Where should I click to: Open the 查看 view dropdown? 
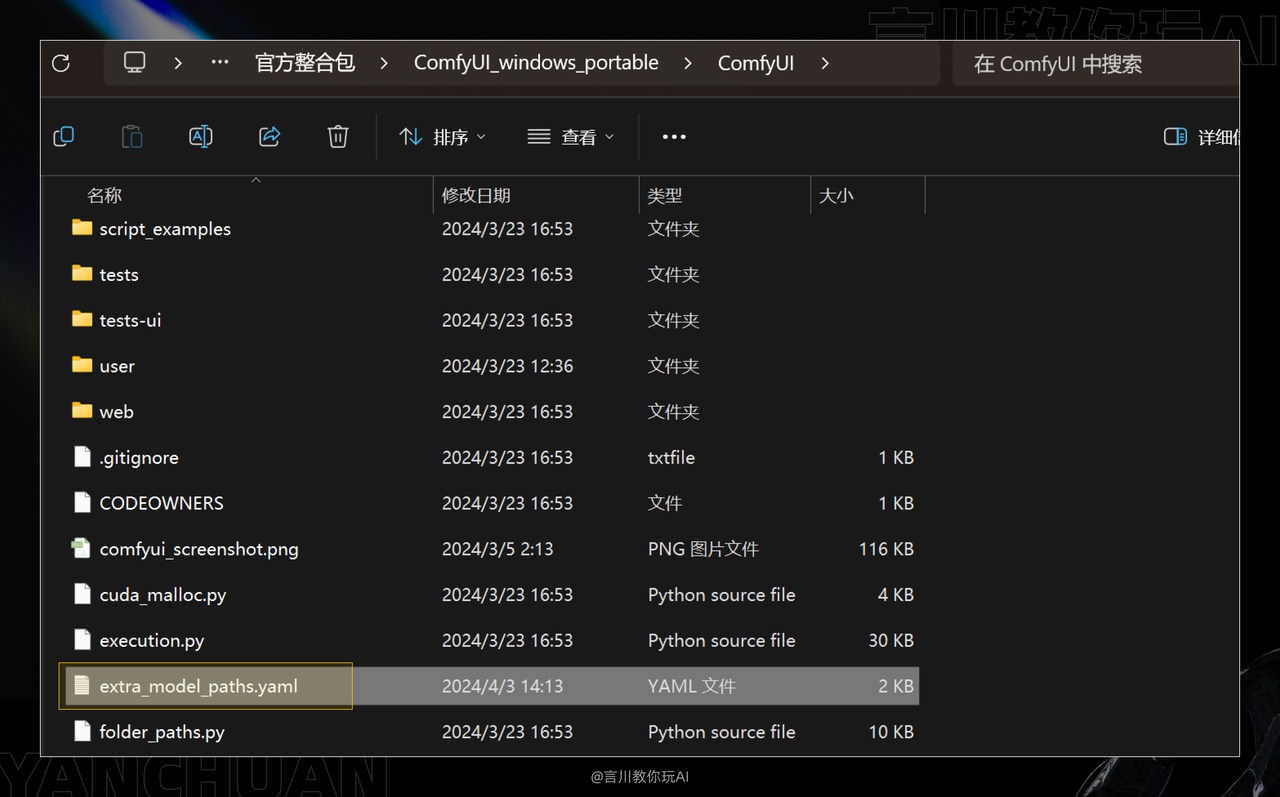(x=570, y=136)
